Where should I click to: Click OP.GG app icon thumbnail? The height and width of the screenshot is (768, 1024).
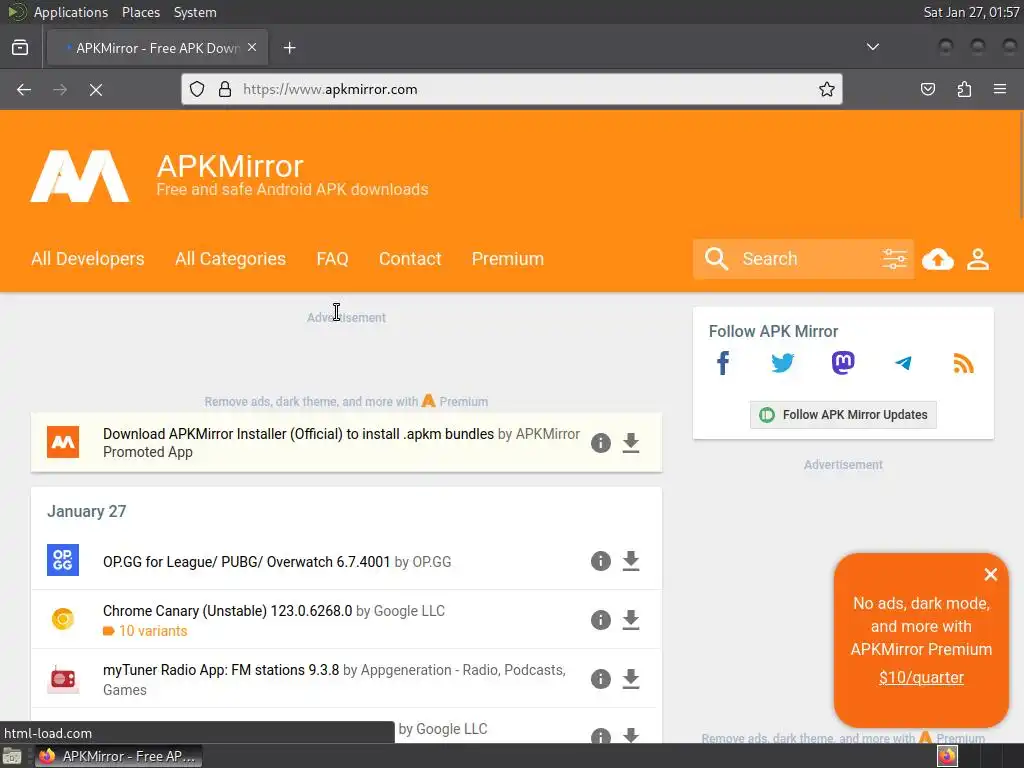pos(63,560)
